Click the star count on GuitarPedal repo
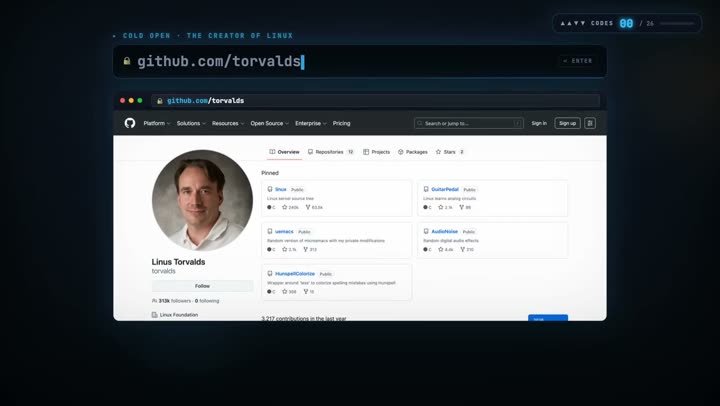 (445, 208)
